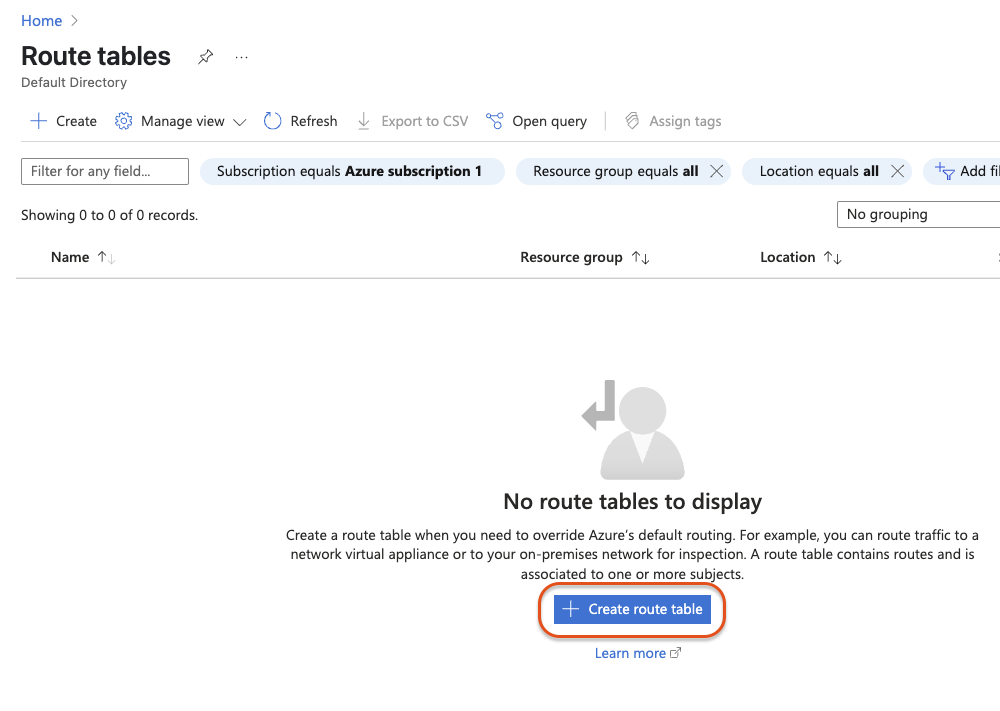Click 'Showing 0 to 0 of 0 records' text
Image resolution: width=1000 pixels, height=711 pixels.
(x=110, y=216)
